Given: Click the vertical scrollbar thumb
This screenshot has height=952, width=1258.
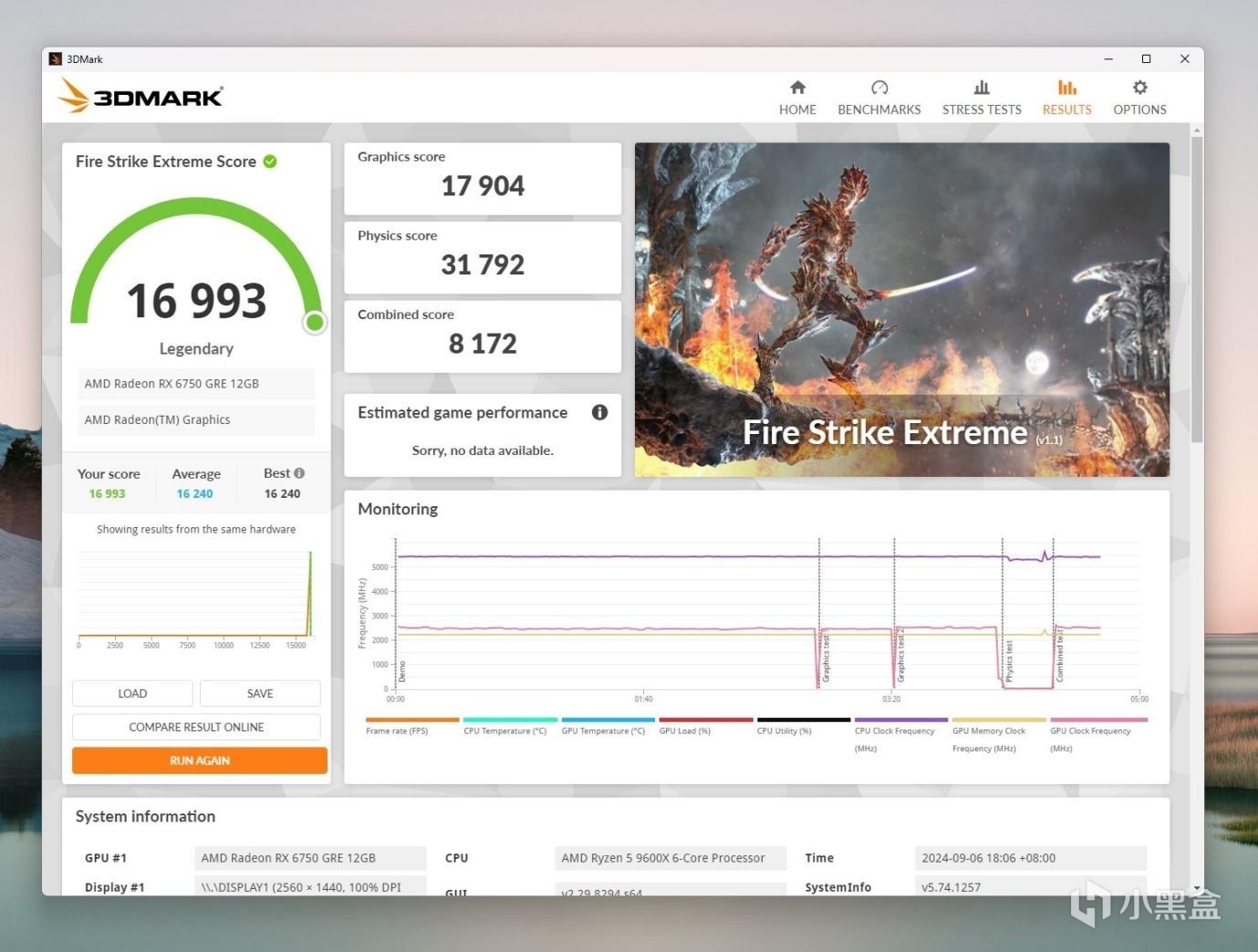Looking at the screenshot, I should [1196, 290].
